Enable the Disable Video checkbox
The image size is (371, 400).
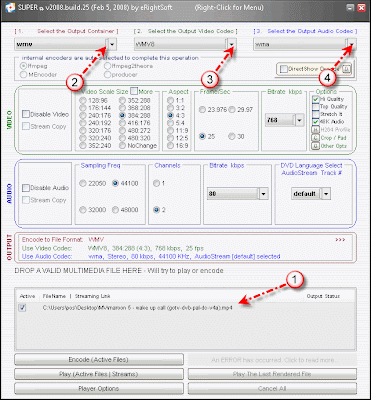click(26, 114)
